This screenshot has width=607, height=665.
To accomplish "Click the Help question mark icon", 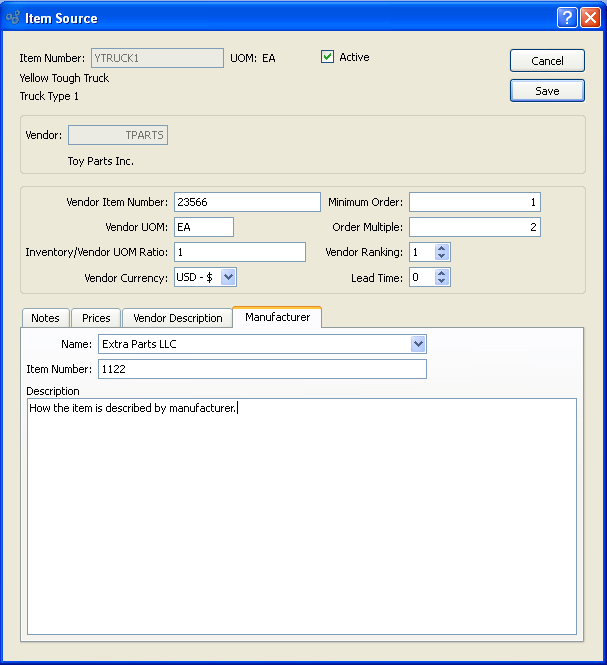I will tap(567, 17).
